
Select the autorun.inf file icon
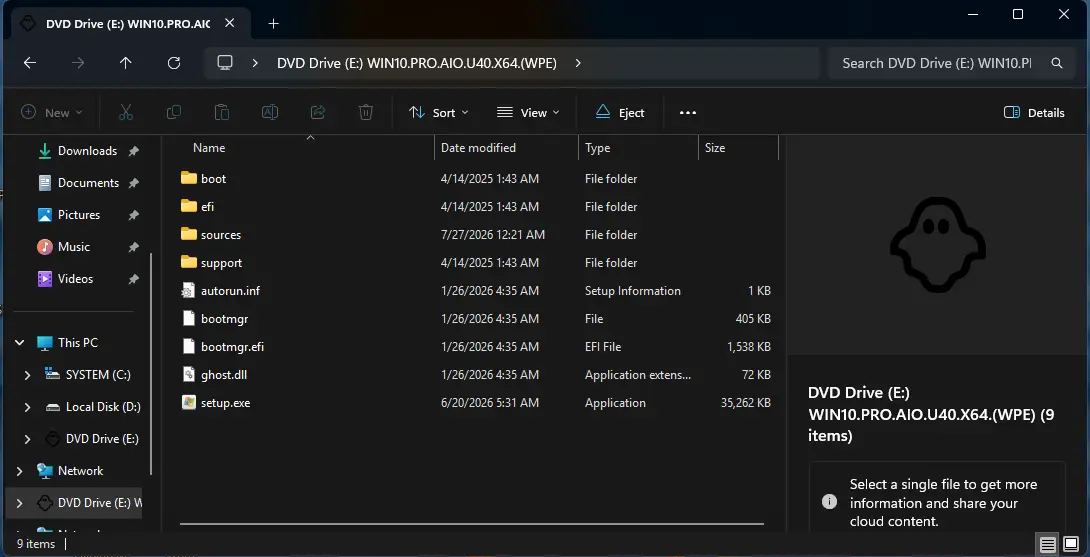point(188,291)
